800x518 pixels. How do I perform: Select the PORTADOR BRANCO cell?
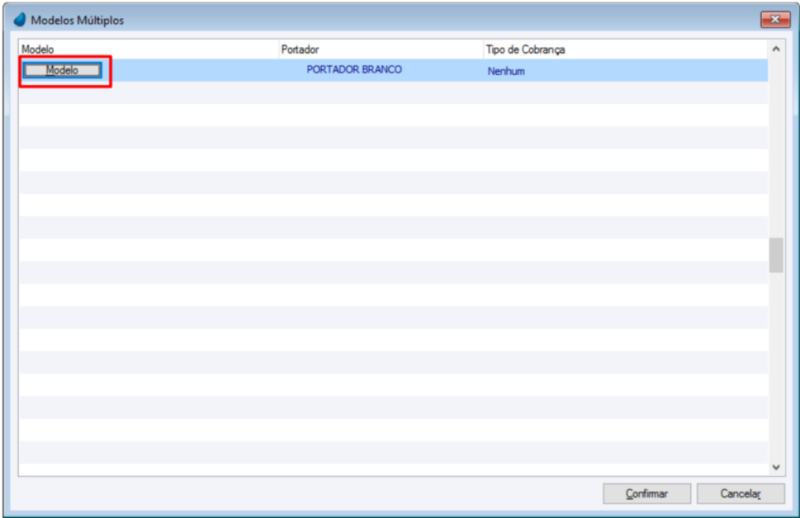pos(354,70)
